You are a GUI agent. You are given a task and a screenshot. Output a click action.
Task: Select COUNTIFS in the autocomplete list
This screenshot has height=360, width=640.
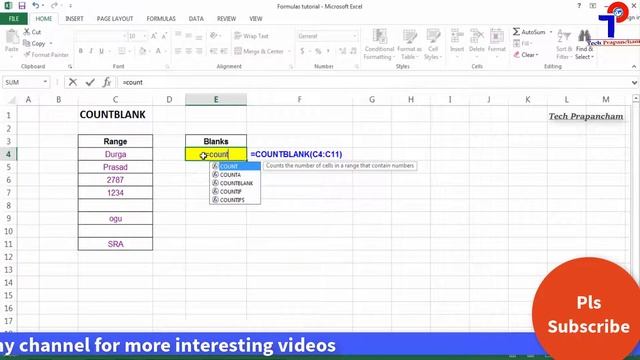(x=235, y=200)
